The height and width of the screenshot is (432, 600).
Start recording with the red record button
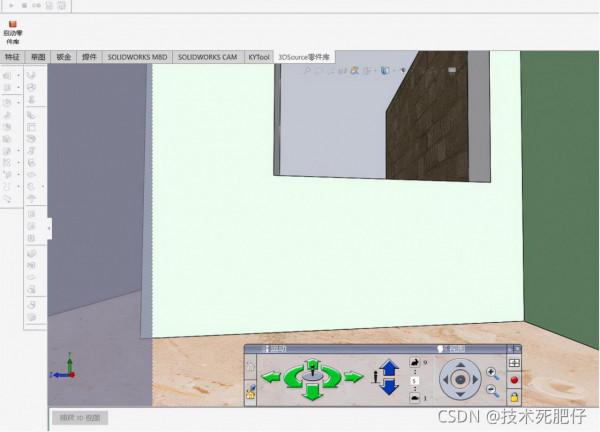(514, 380)
